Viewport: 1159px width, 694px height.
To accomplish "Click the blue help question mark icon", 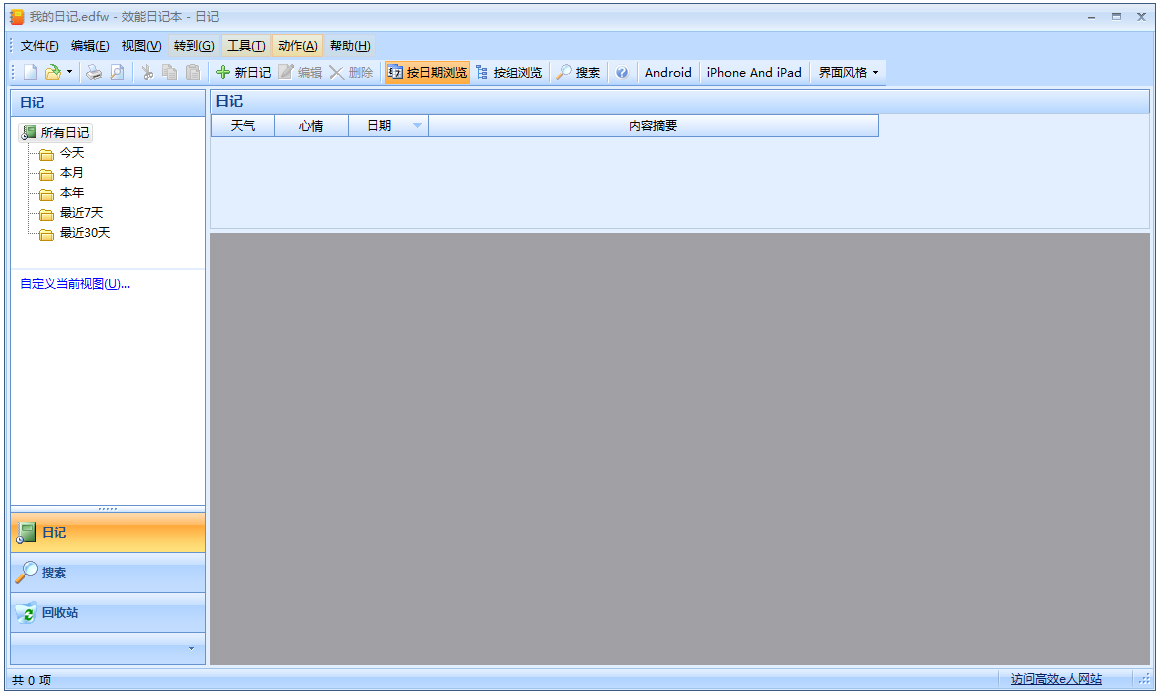I will pos(622,72).
